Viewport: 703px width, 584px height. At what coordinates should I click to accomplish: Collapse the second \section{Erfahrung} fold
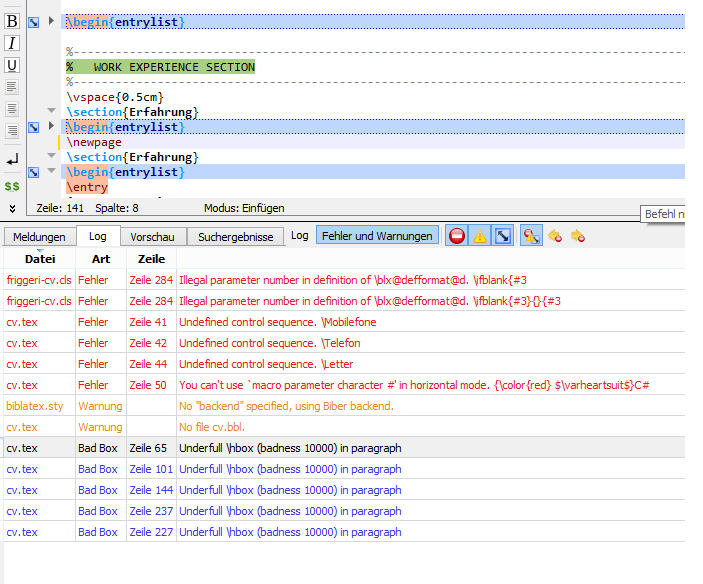[52, 156]
